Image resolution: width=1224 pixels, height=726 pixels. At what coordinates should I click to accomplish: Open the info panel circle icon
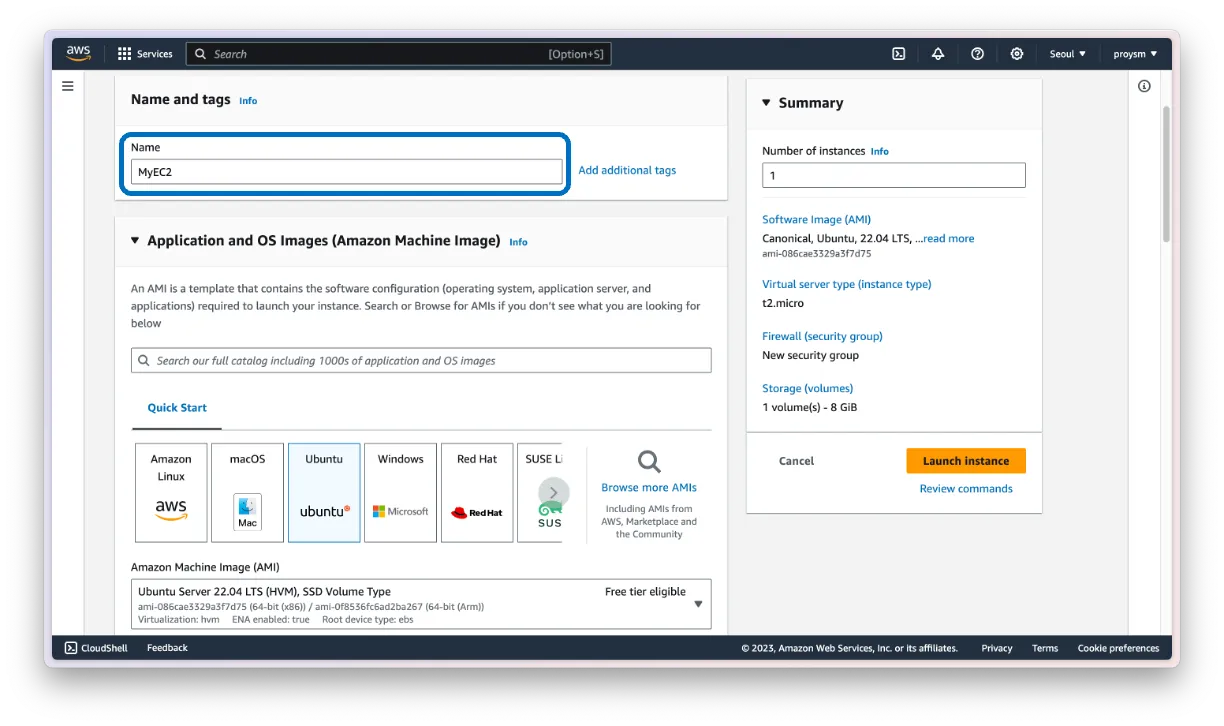[x=1144, y=86]
